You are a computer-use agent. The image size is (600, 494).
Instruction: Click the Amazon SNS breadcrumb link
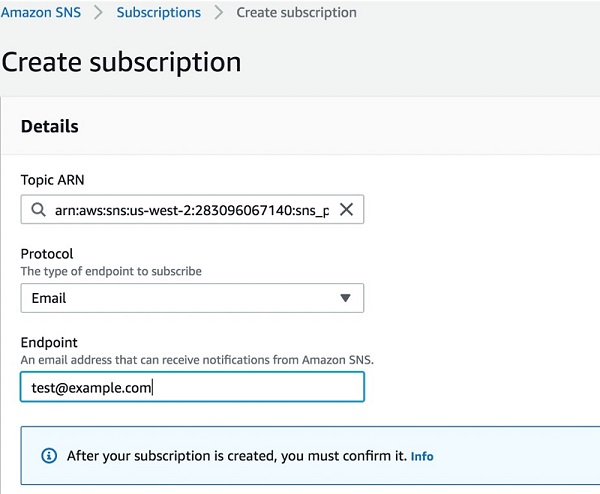41,12
